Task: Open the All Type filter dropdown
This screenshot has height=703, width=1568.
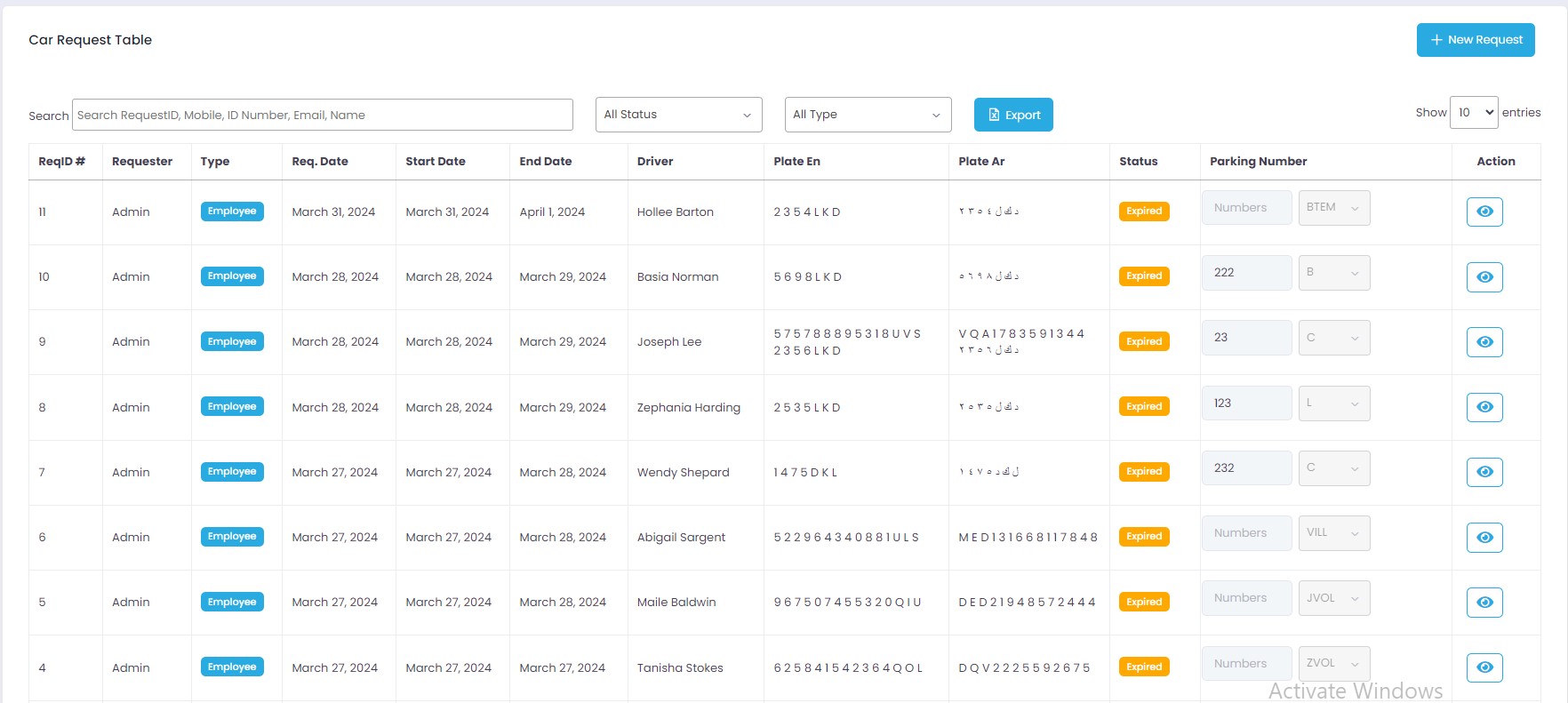Action: point(868,115)
